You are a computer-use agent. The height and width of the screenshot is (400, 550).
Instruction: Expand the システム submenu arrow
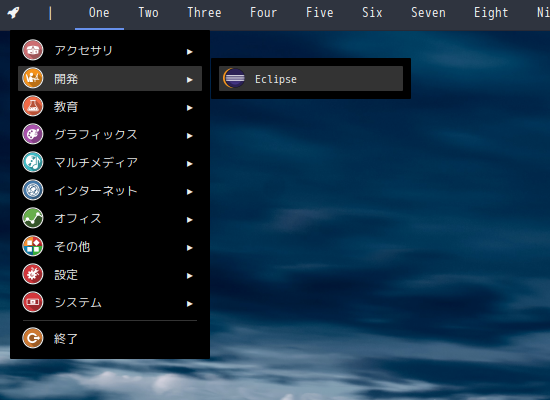tap(189, 304)
